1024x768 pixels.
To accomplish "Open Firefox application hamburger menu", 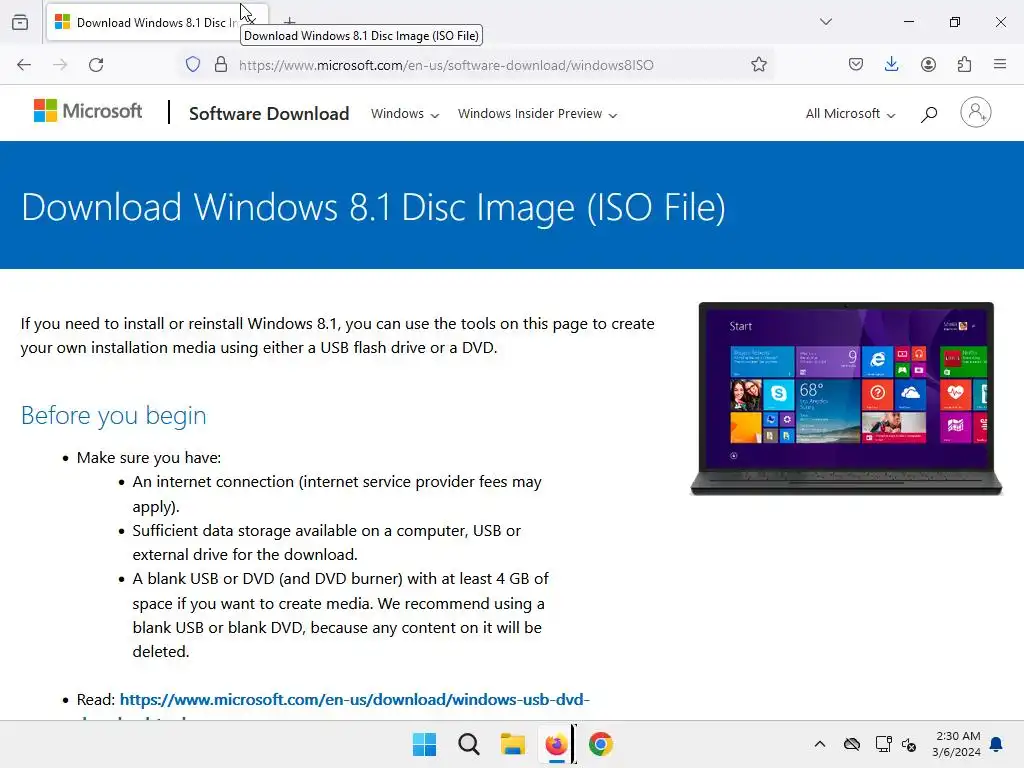I will pos(1000,65).
